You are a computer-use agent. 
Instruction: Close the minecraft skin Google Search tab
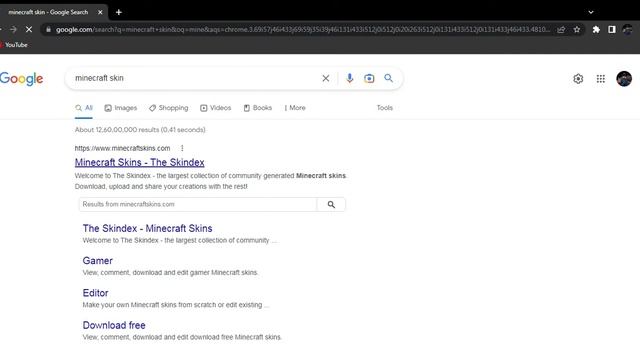[100, 12]
